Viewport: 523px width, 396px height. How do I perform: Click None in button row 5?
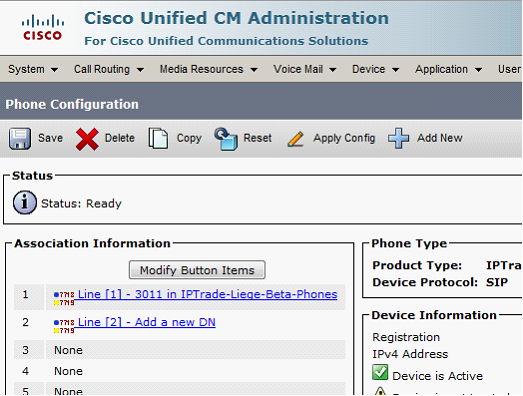(x=68, y=391)
